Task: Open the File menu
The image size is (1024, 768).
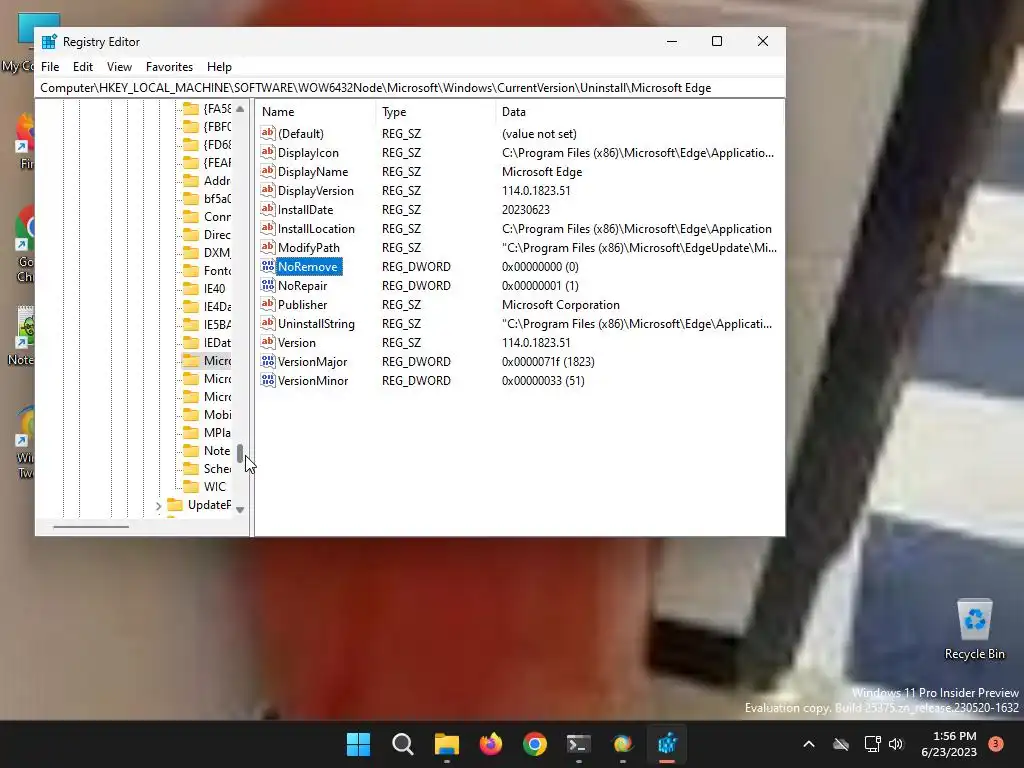Action: 50,67
